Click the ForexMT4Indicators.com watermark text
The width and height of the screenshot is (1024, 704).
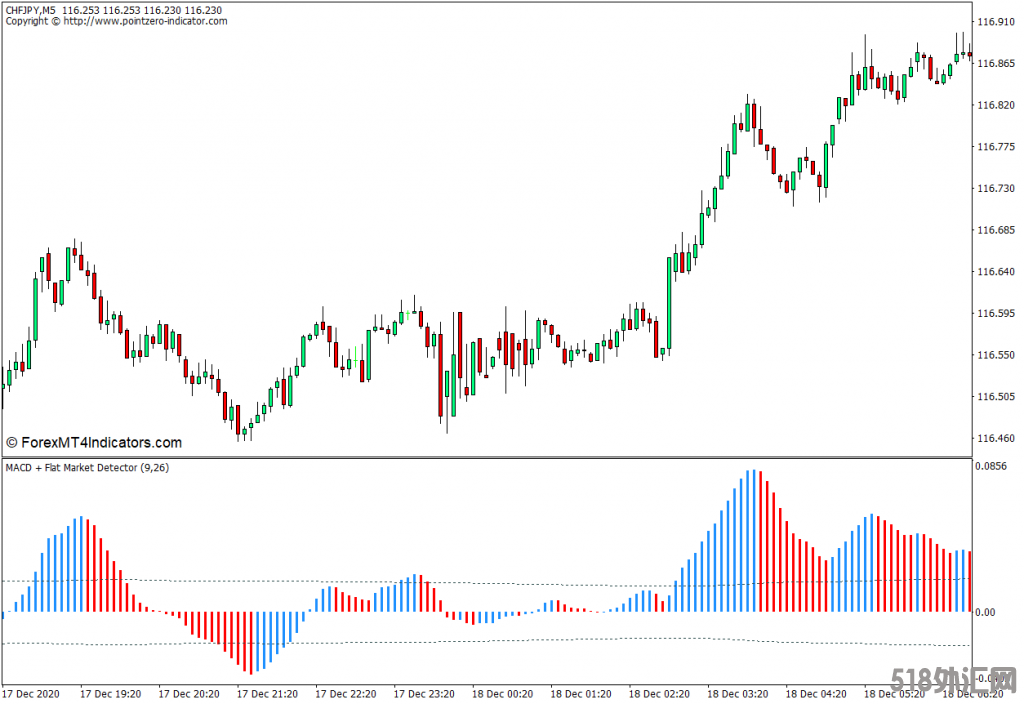(x=94, y=443)
